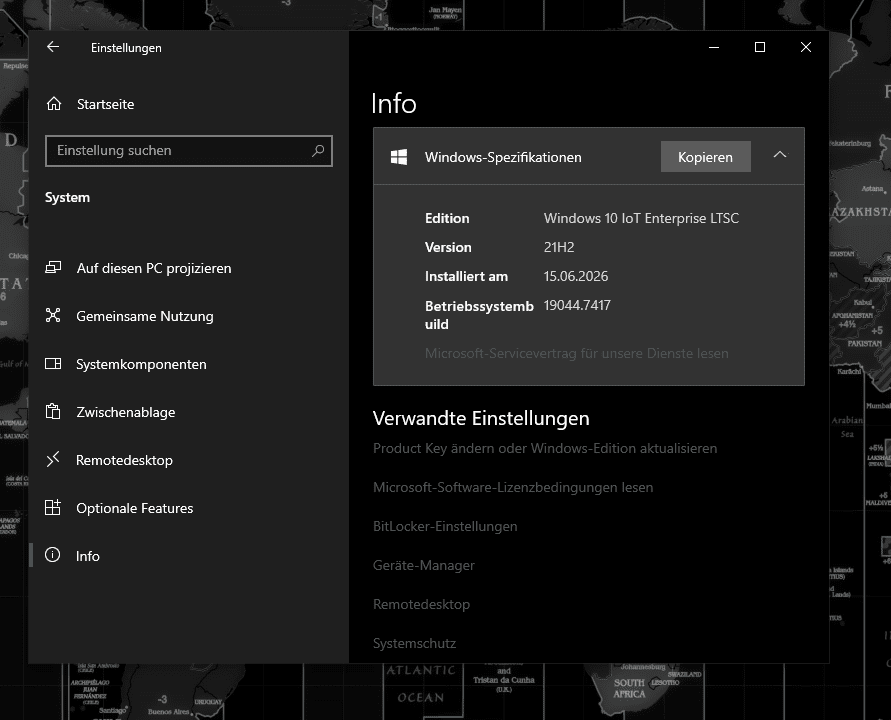Click the Gemeinsame Nutzung icon
The width and height of the screenshot is (891, 720).
(x=53, y=315)
